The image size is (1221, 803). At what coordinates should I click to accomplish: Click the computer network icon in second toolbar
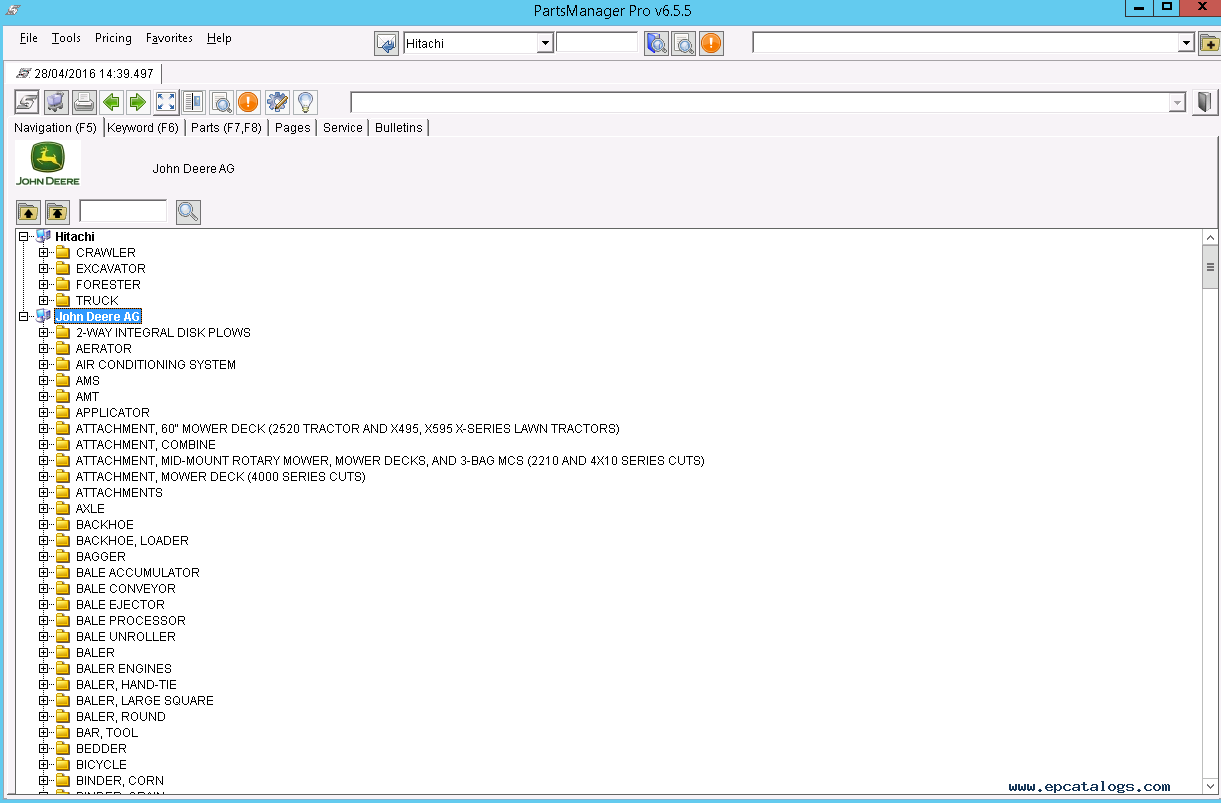click(x=56, y=102)
